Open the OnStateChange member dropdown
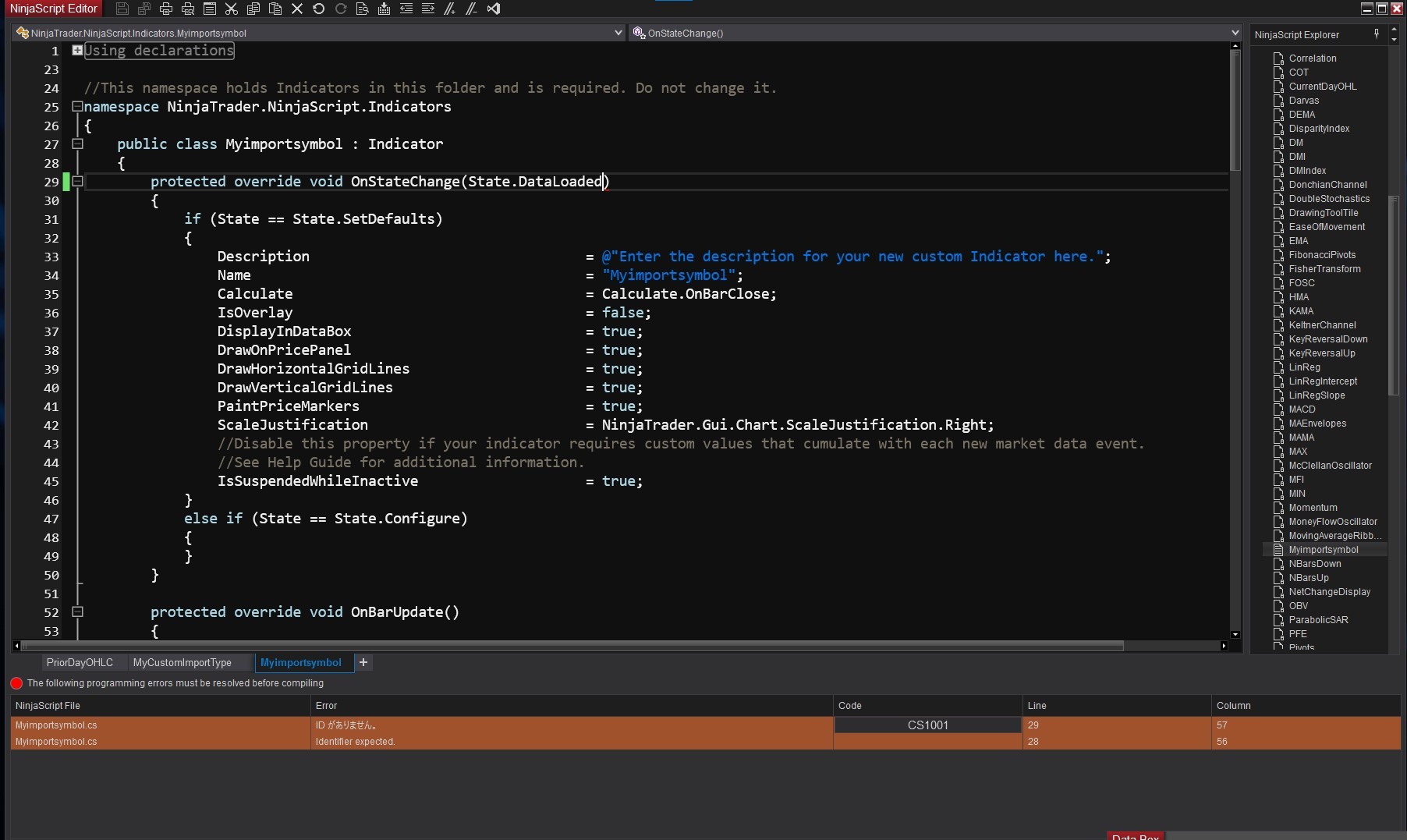 1235,33
